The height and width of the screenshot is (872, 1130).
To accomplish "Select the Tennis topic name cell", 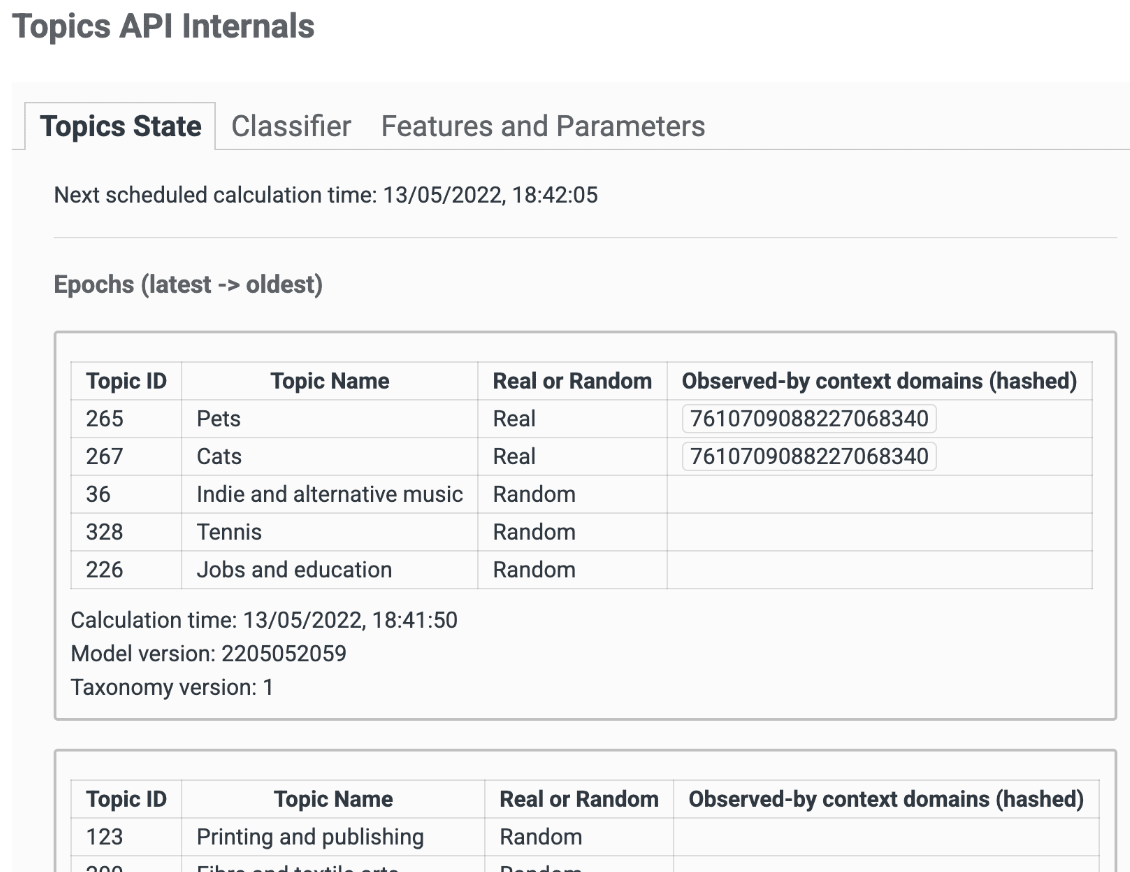I will pos(229,532).
